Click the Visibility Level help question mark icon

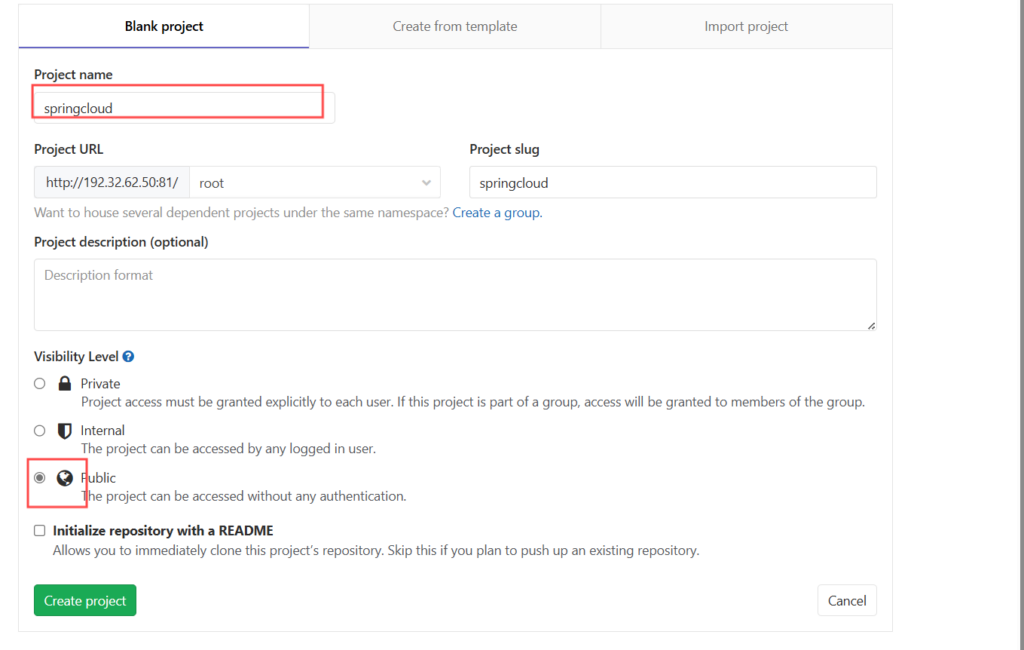(128, 356)
